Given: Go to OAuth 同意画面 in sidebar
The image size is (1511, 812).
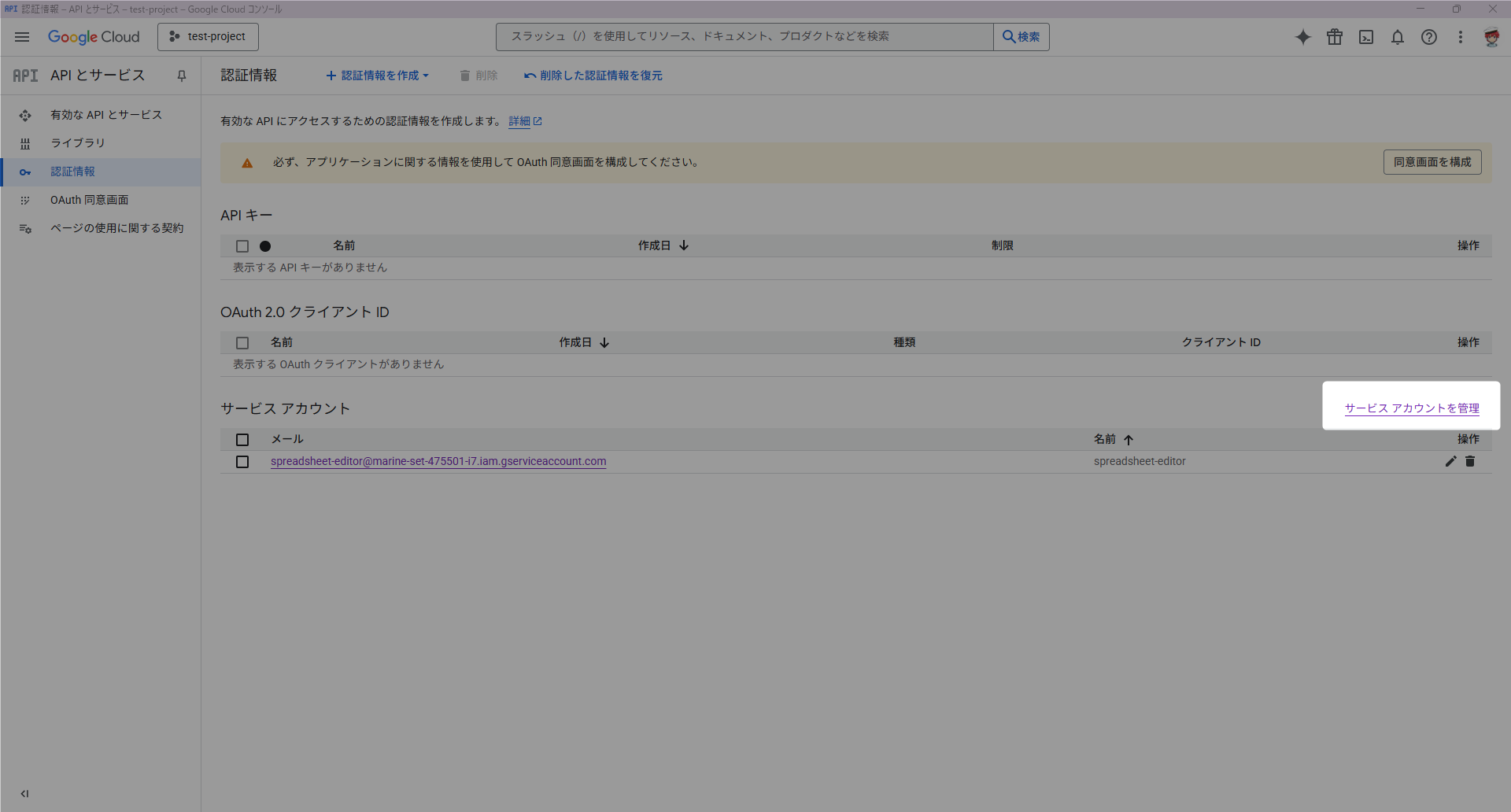Looking at the screenshot, I should pos(90,200).
